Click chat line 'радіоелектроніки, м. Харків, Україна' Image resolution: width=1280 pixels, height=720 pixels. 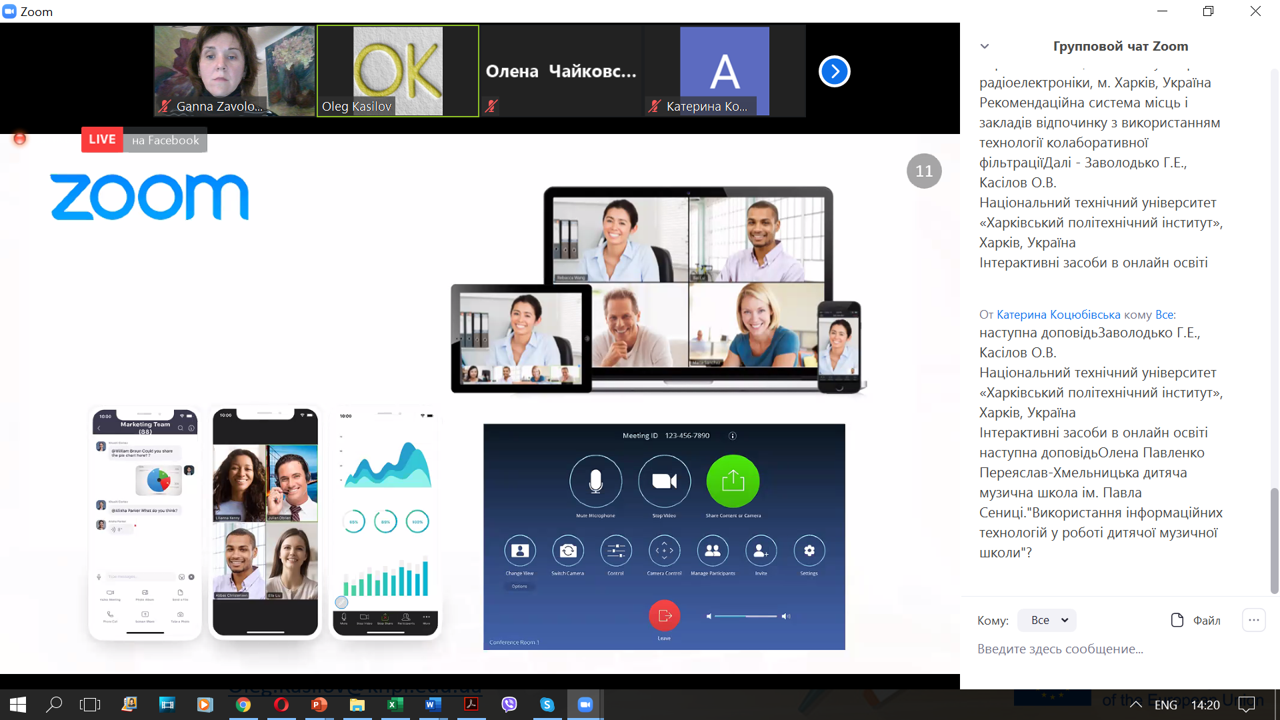tap(1095, 82)
